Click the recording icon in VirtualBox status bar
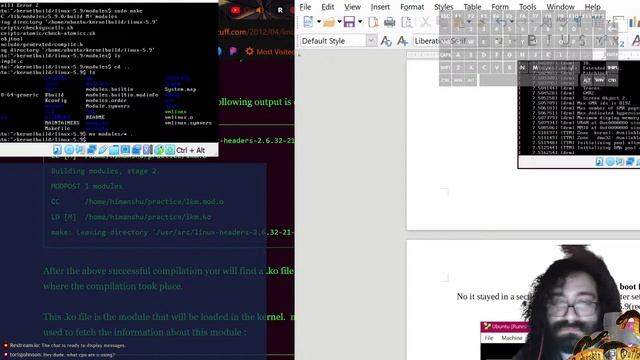 [x=136, y=150]
